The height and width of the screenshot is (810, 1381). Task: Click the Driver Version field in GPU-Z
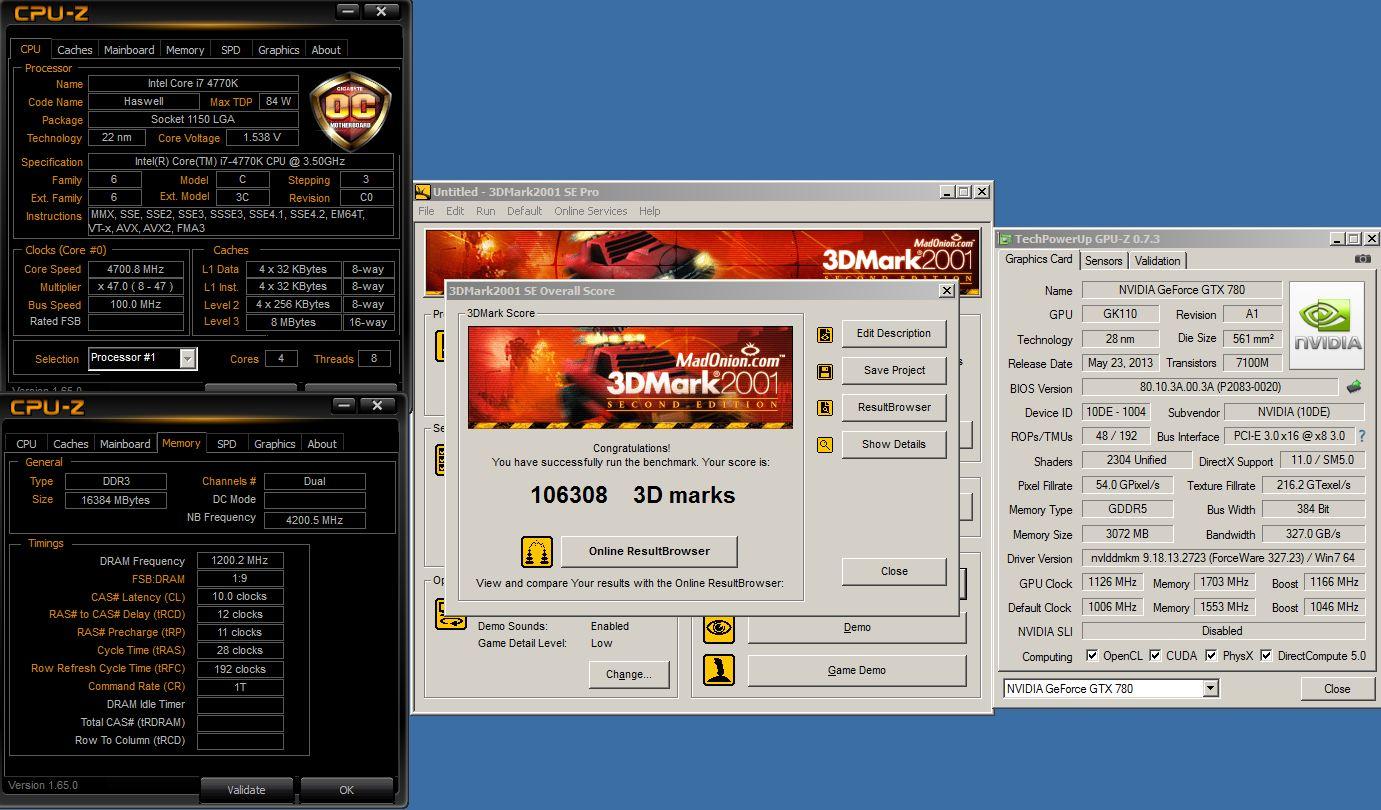point(1223,558)
